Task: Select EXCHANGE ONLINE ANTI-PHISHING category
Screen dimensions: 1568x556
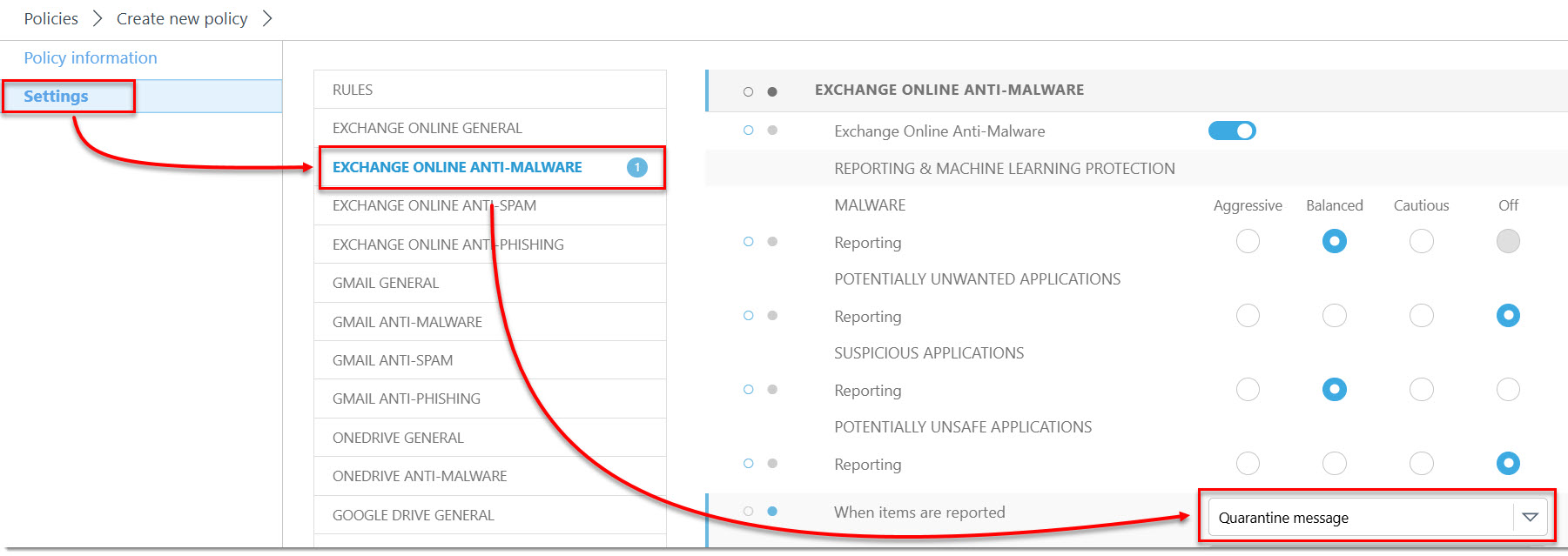Action: point(490,245)
